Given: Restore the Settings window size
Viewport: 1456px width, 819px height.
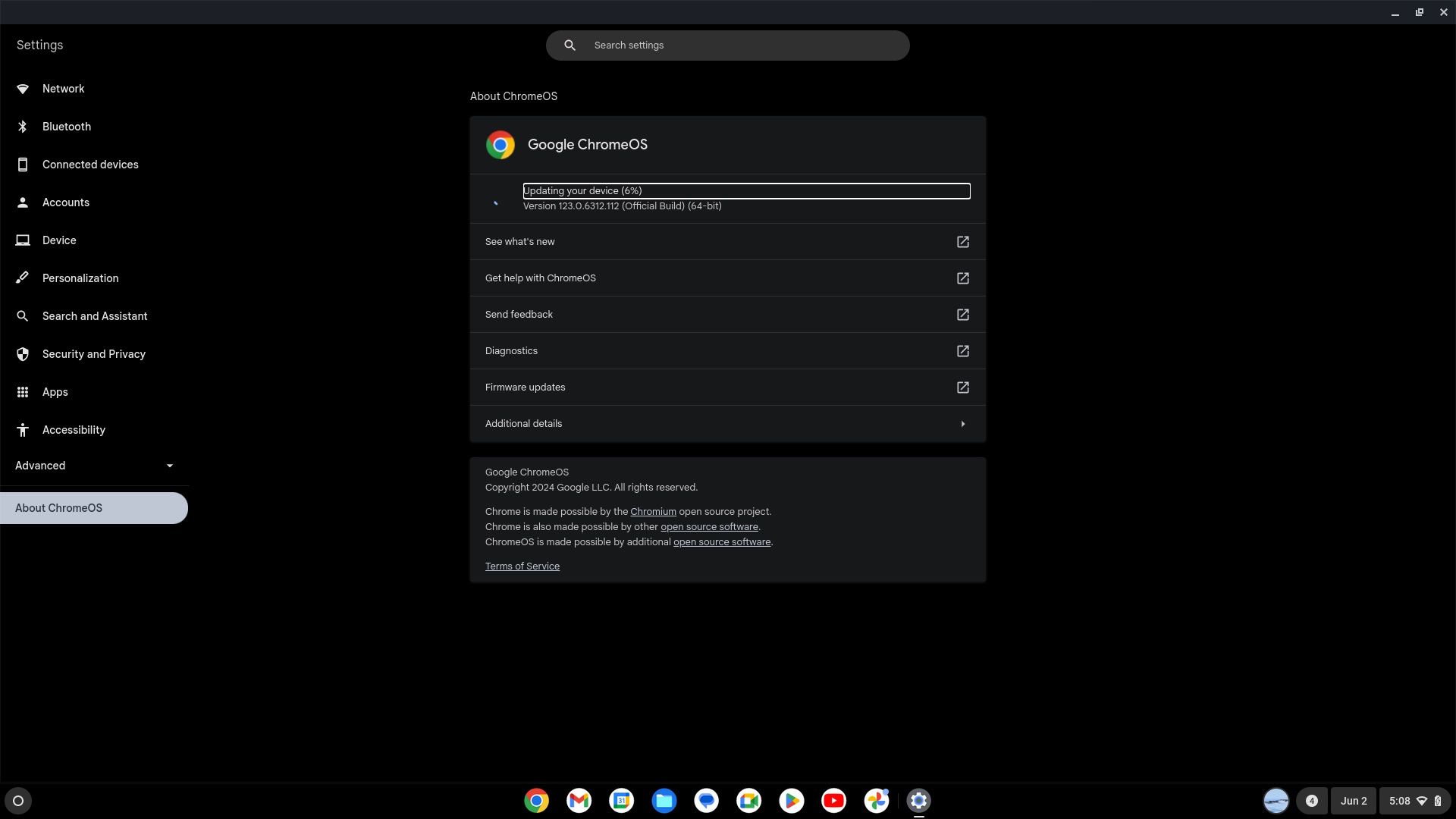Looking at the screenshot, I should pos(1420,12).
